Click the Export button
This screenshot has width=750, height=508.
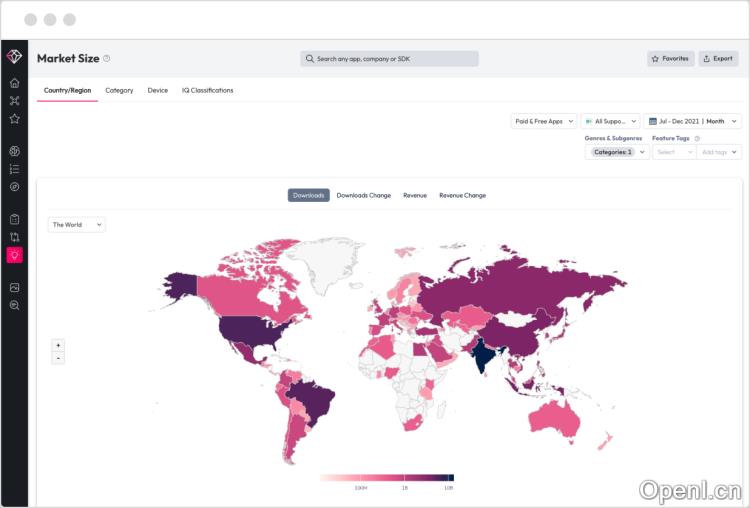pyautogui.click(x=718, y=58)
